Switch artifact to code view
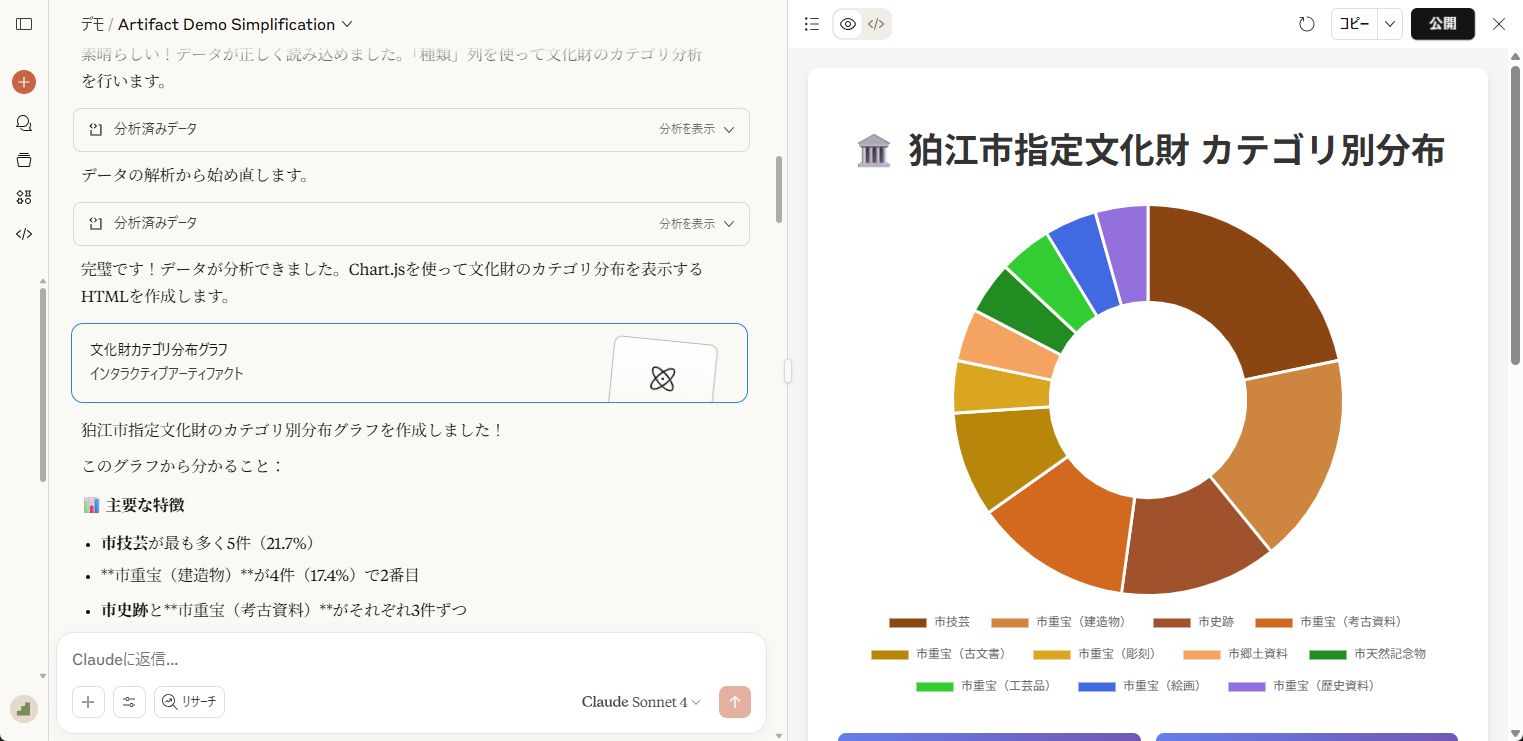The image size is (1523, 741). click(876, 24)
